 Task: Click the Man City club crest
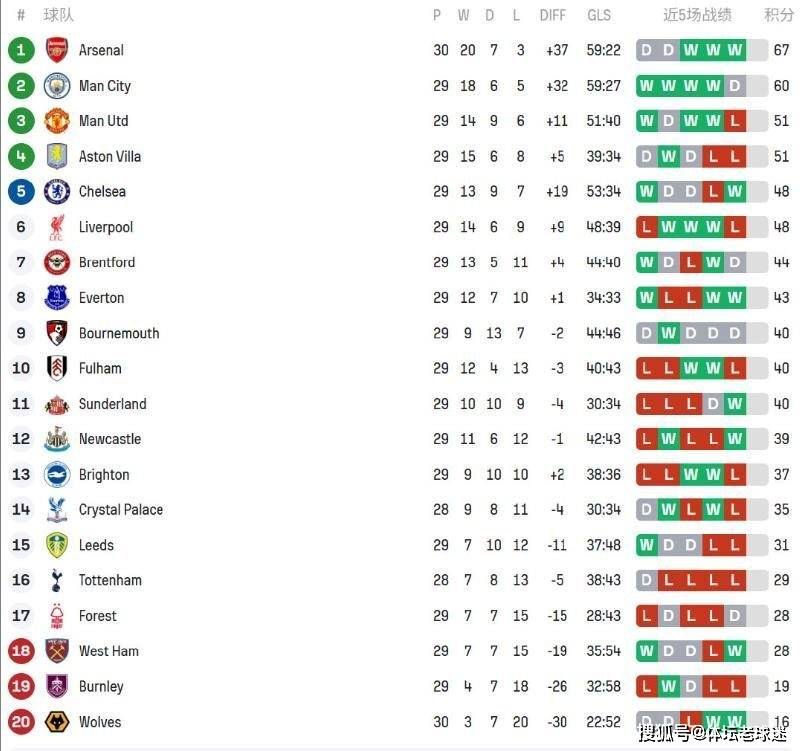click(57, 86)
